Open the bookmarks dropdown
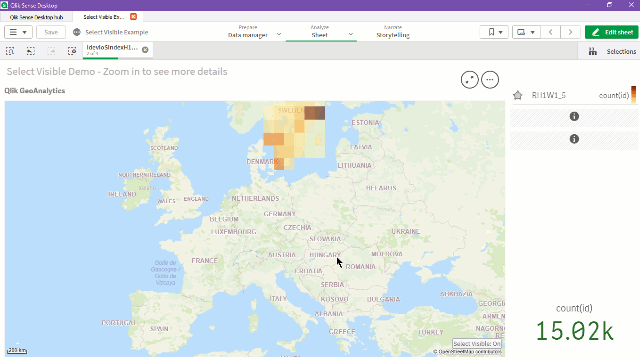 (x=494, y=32)
